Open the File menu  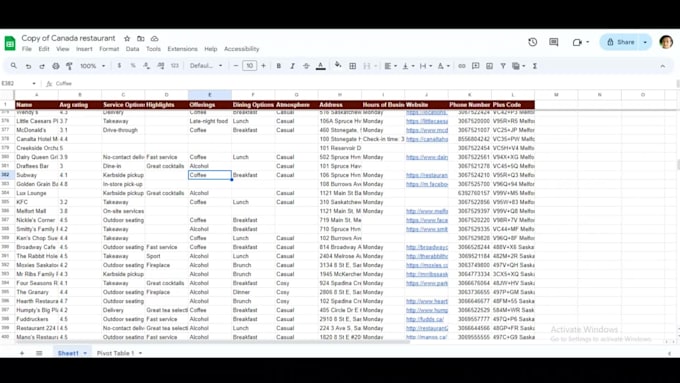27,49
